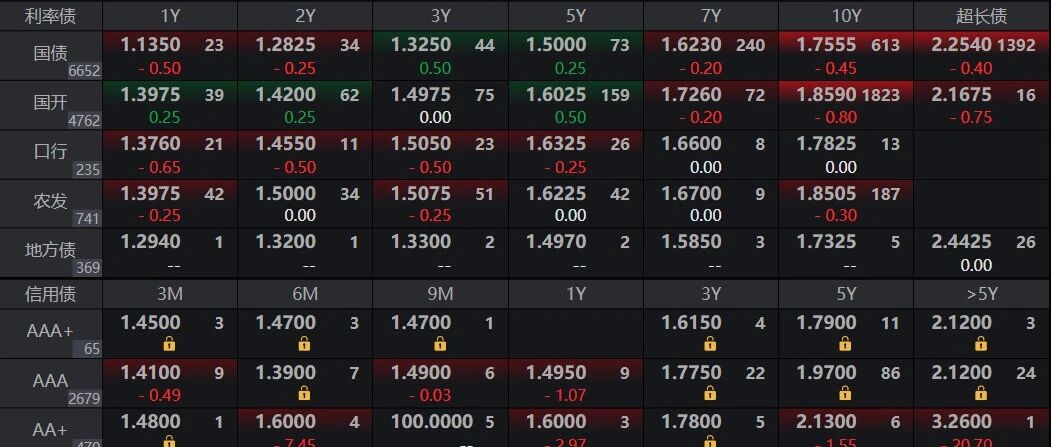1051x447 pixels.
Task: Select the AAA row label with 2679
Action: [x=50, y=381]
